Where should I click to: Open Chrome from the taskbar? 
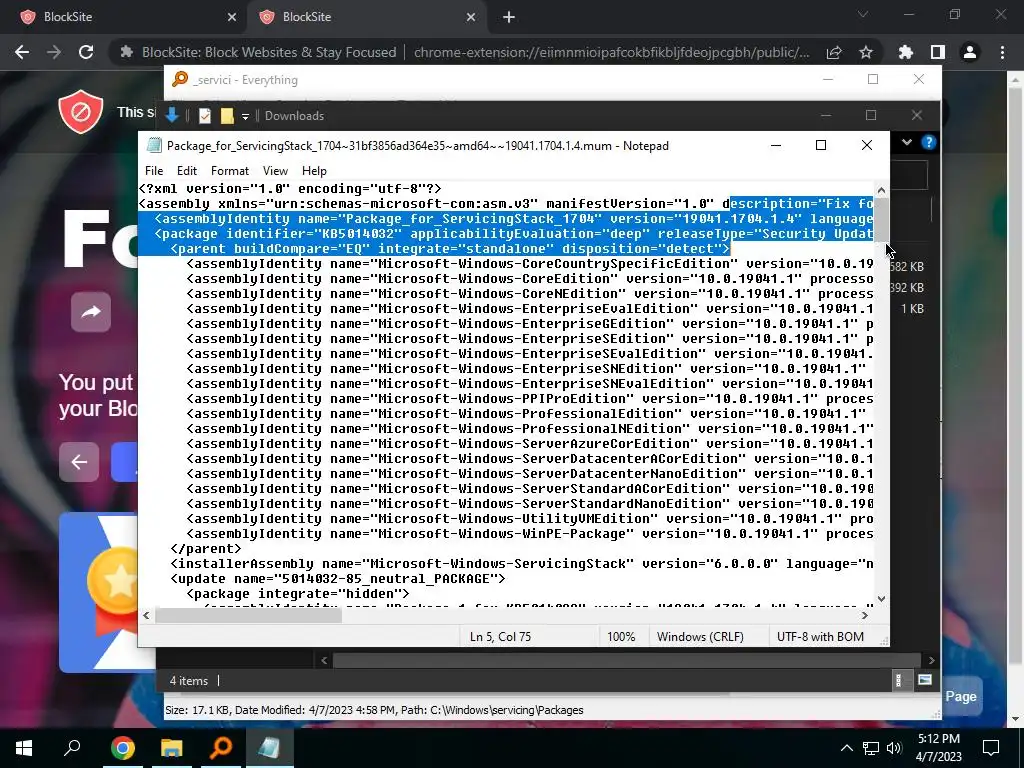pyautogui.click(x=122, y=748)
